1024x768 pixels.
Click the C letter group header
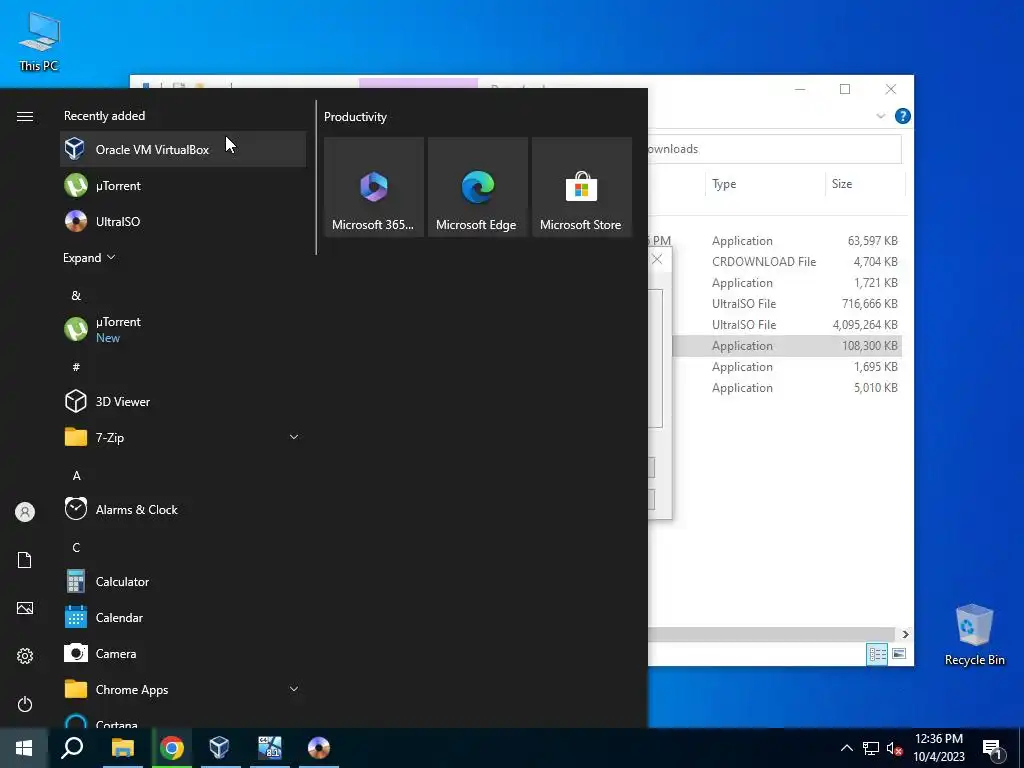pos(76,547)
